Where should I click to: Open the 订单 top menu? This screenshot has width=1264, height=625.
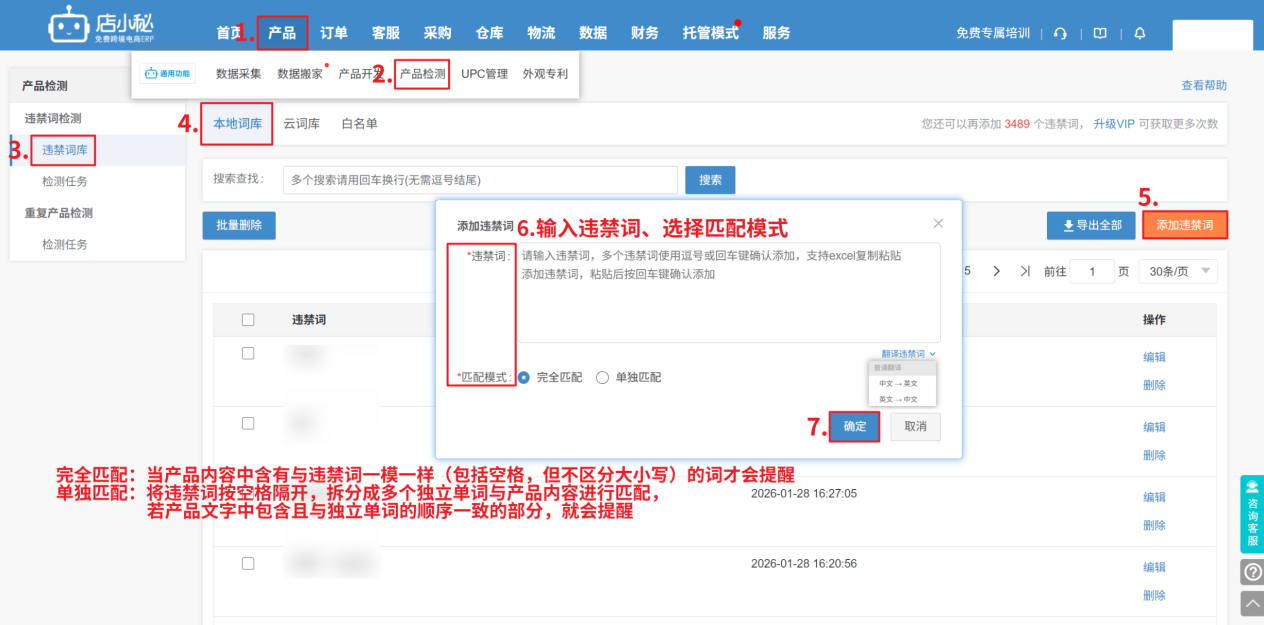click(334, 33)
